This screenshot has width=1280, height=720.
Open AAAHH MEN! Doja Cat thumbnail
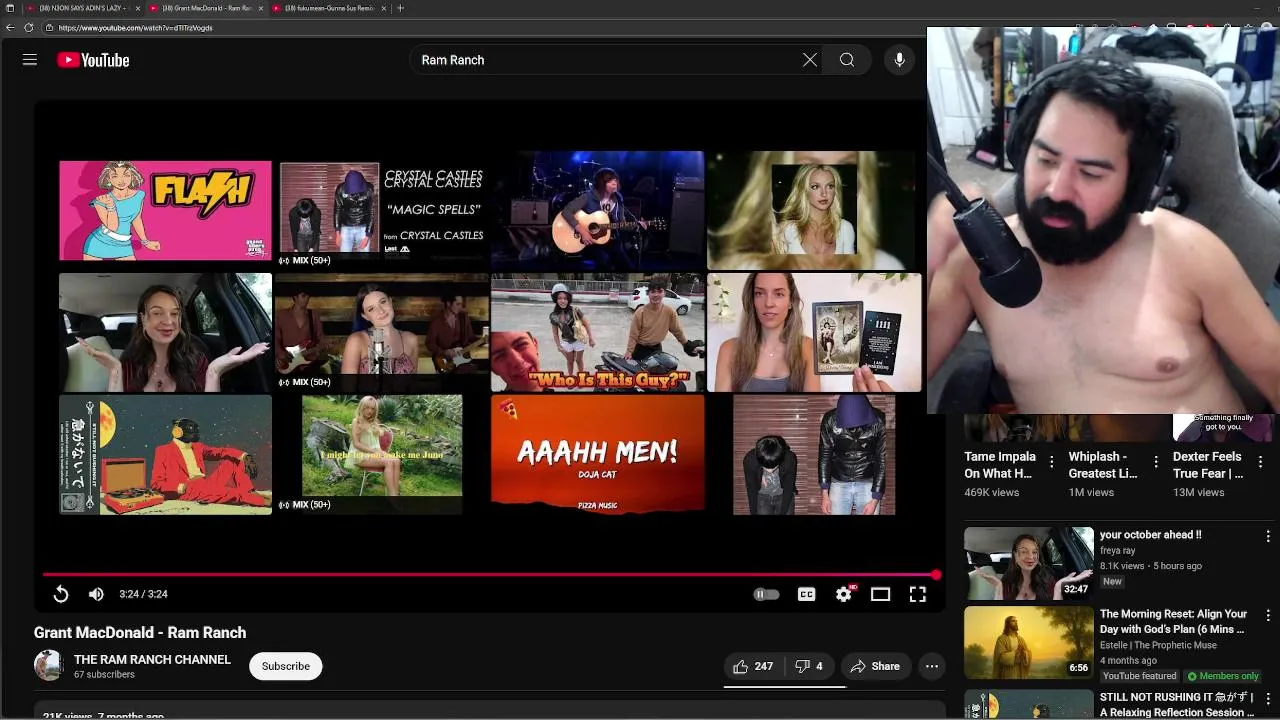pyautogui.click(x=597, y=454)
